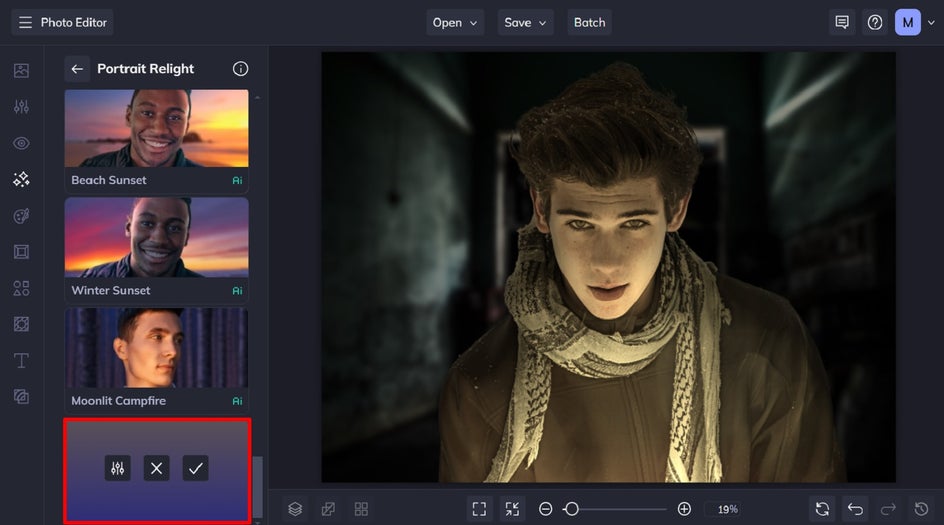Go back from Portrait Relight panel
The image size is (944, 525).
(x=77, y=69)
